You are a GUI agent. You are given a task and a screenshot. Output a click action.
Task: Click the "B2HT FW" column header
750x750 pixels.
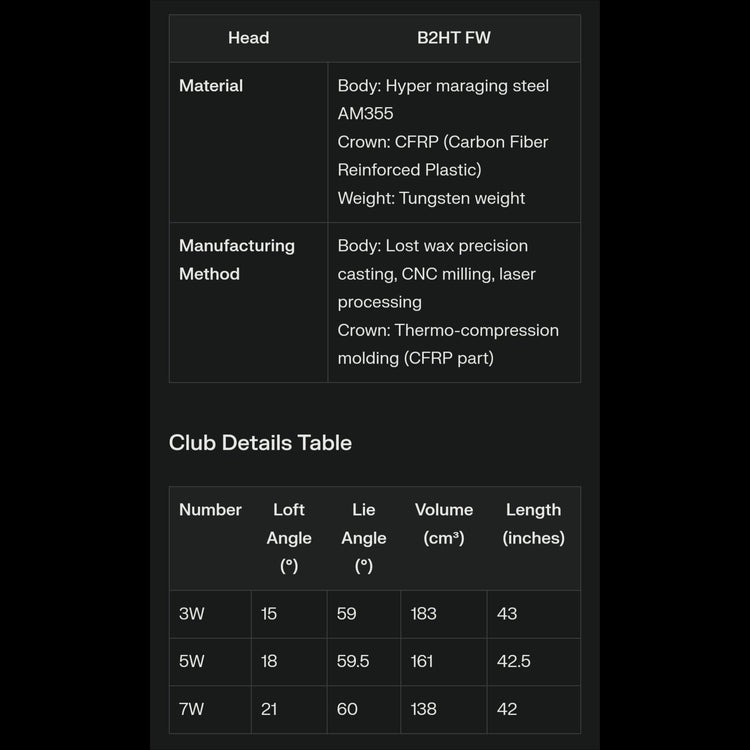point(453,38)
